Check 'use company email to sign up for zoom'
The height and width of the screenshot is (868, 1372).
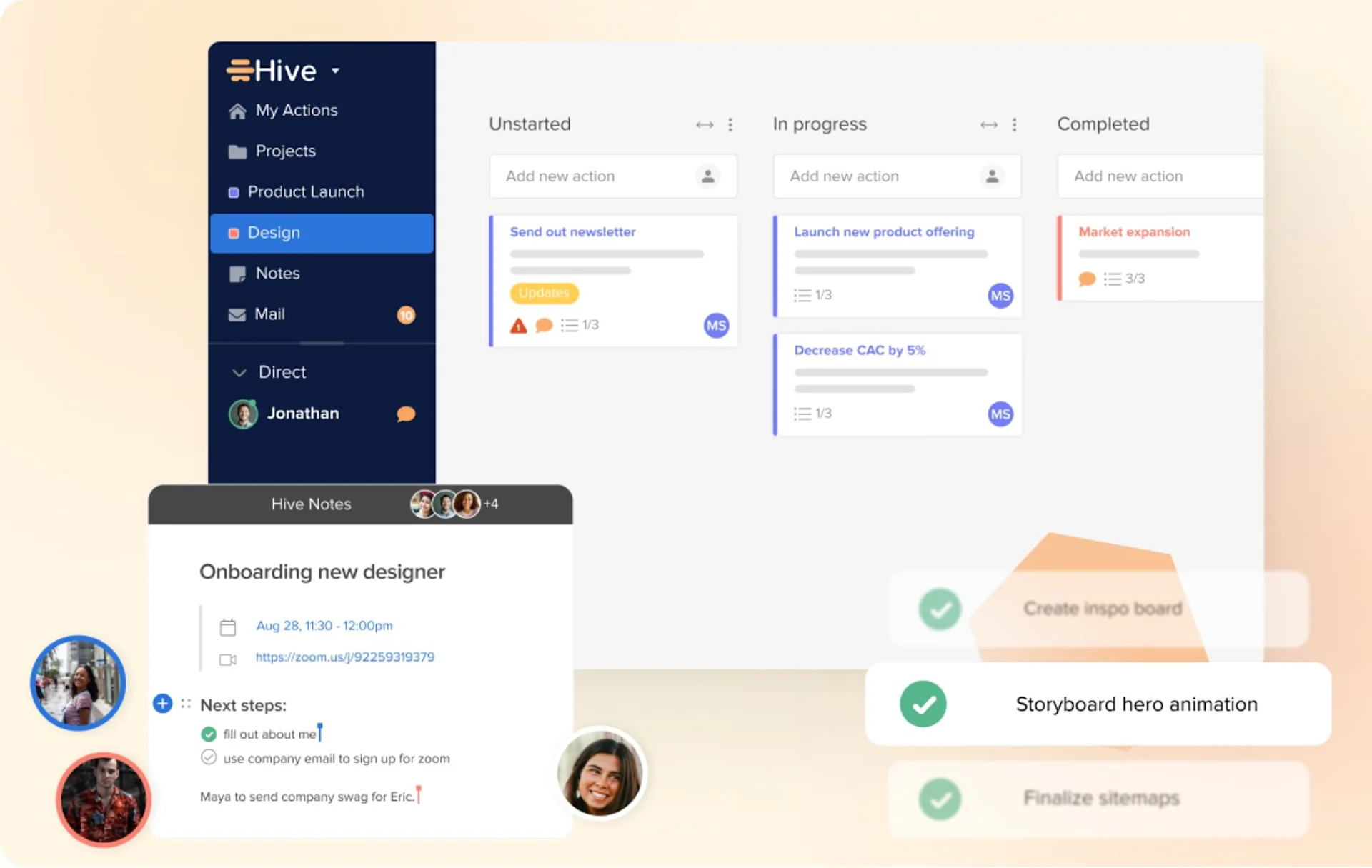pos(208,758)
